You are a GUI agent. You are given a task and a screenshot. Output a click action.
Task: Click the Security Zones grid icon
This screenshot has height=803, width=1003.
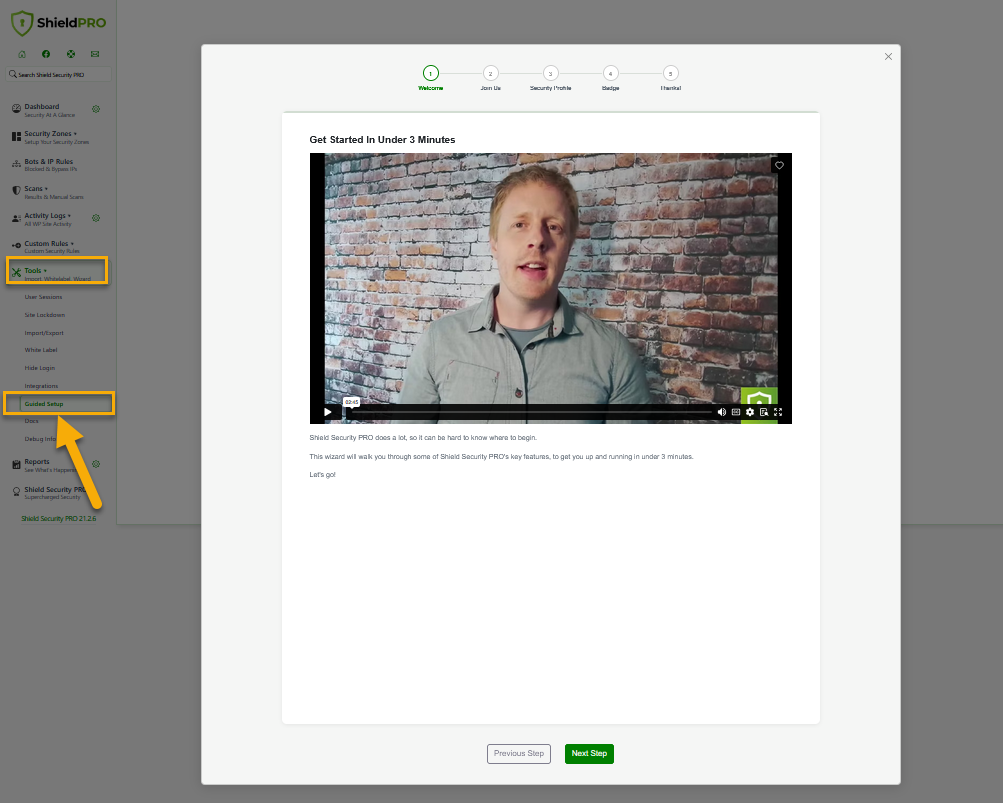click(x=17, y=136)
